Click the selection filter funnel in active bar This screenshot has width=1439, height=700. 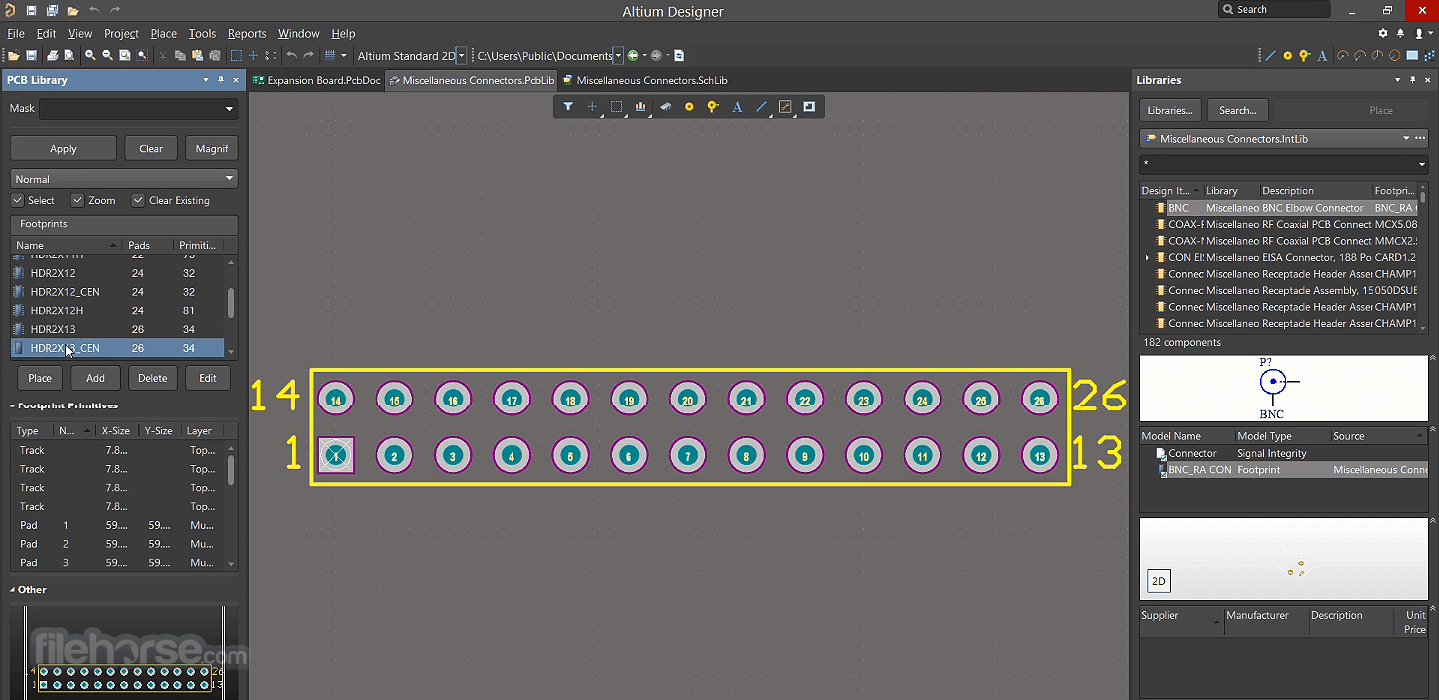568,106
